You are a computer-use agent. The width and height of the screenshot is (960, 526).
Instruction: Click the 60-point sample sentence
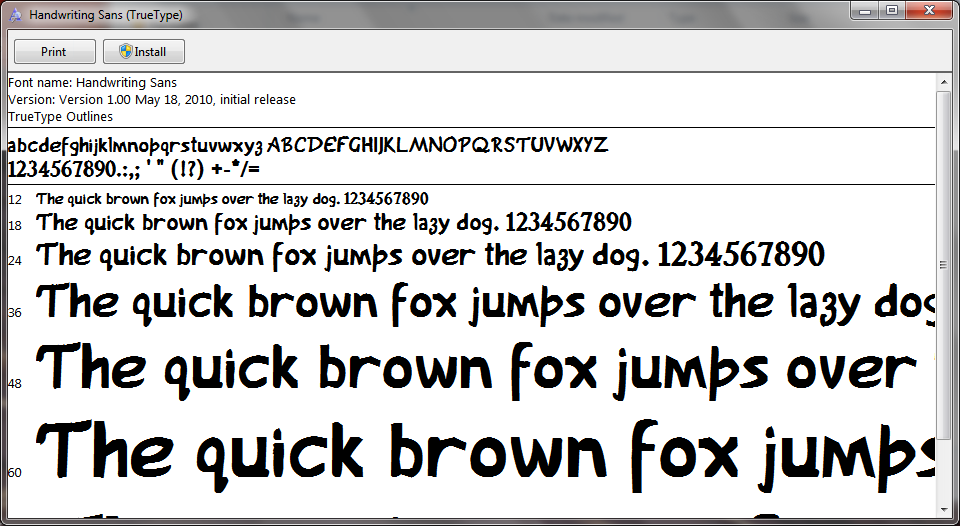[x=486, y=456]
